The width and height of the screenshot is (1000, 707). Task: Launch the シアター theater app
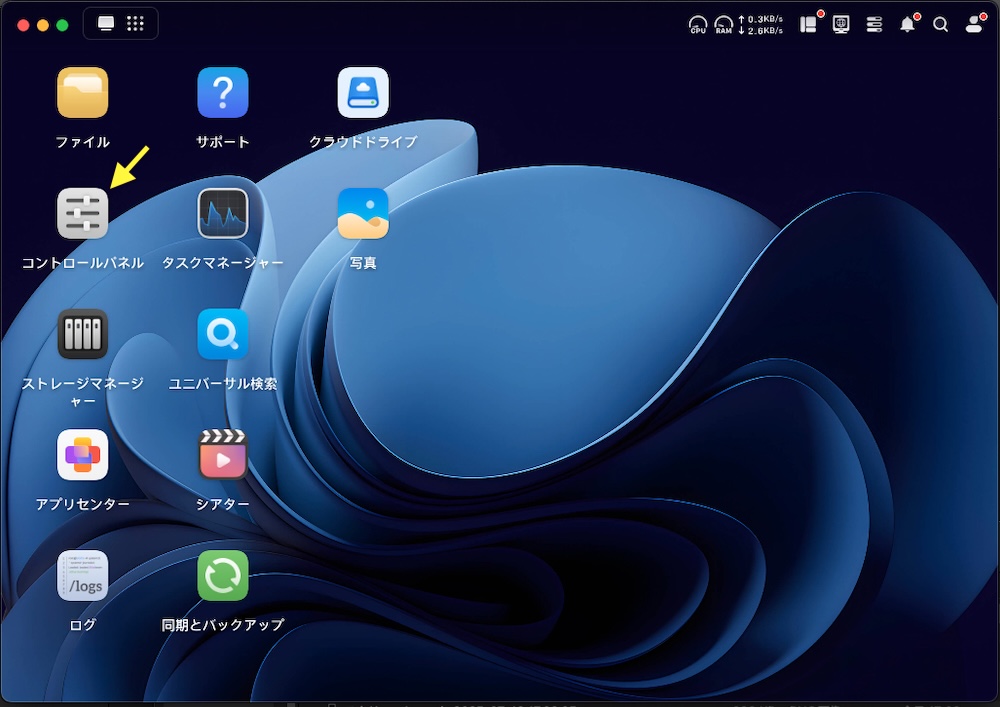point(223,455)
